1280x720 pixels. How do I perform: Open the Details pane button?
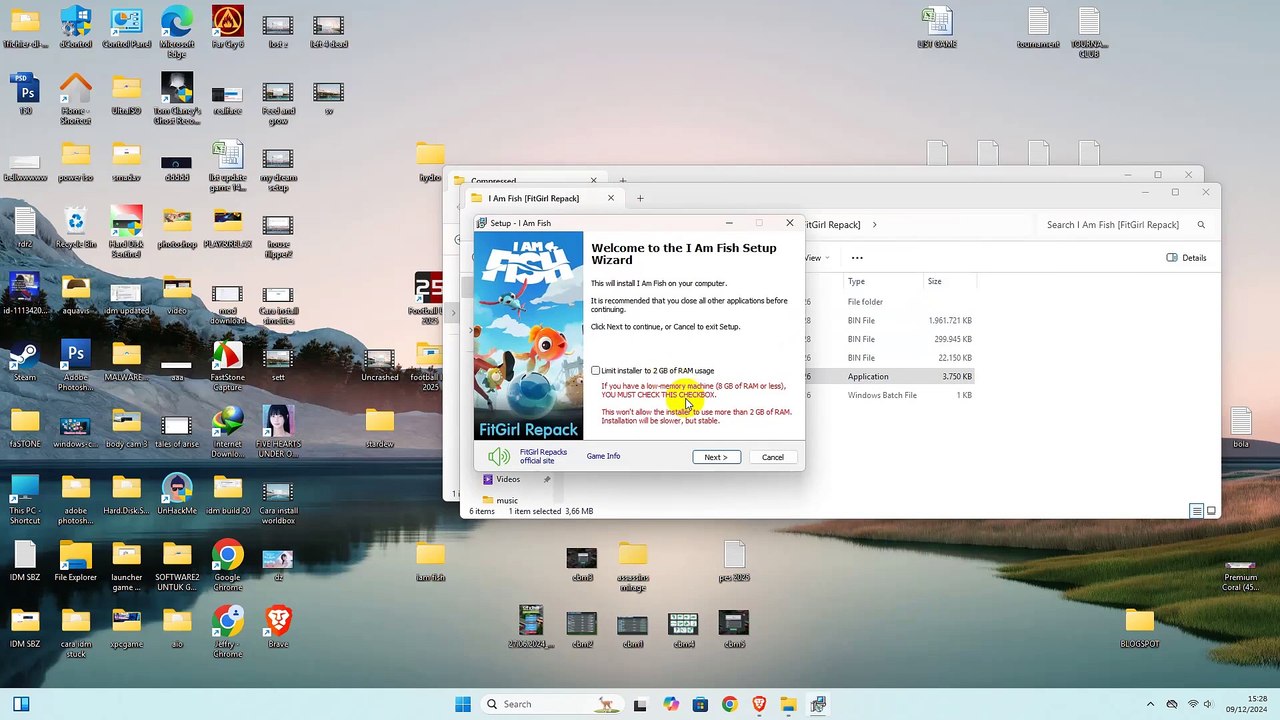[x=1186, y=258]
